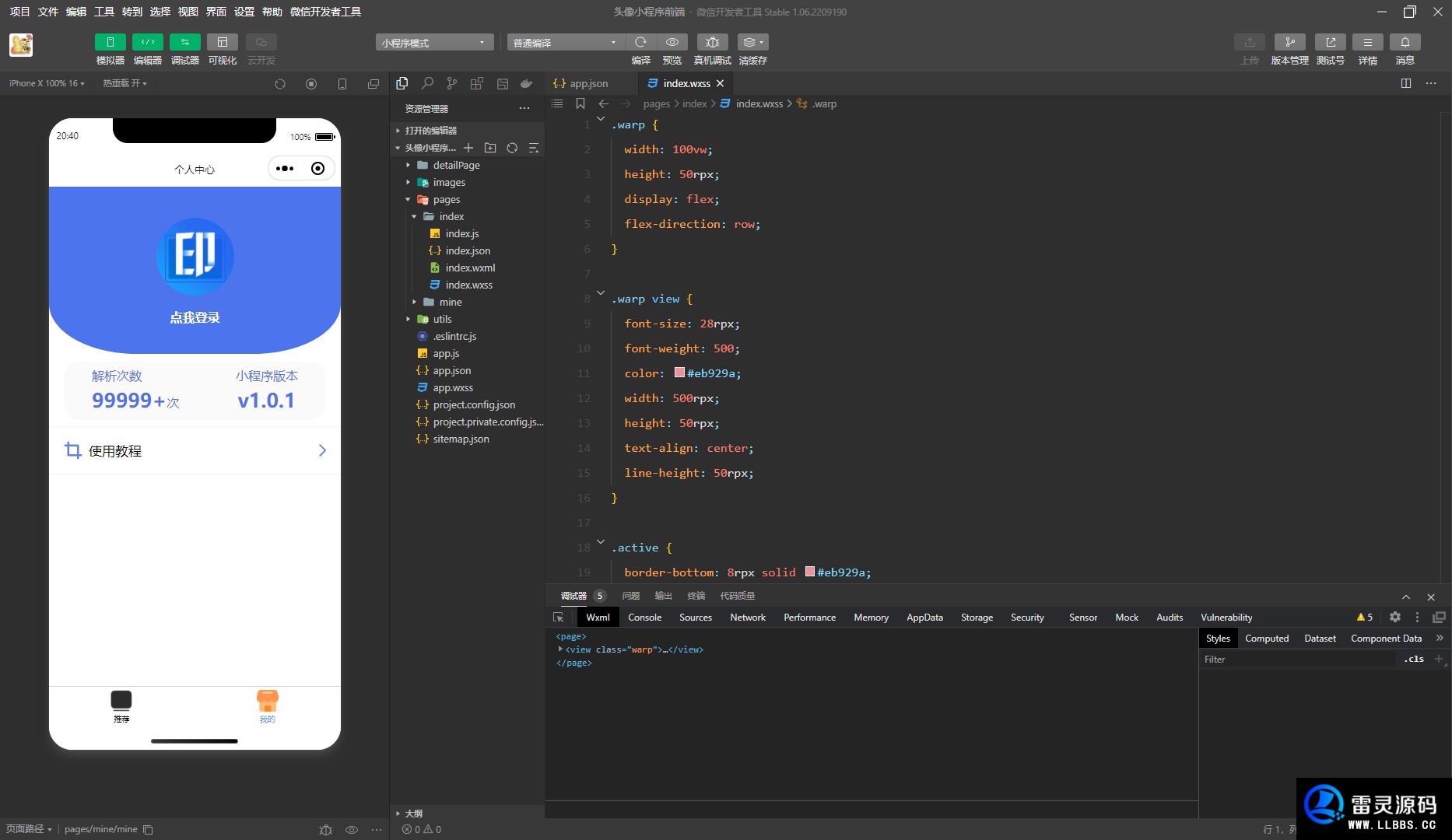Click login text in simulator
Screen dimensions: 1452x840
click(195, 317)
